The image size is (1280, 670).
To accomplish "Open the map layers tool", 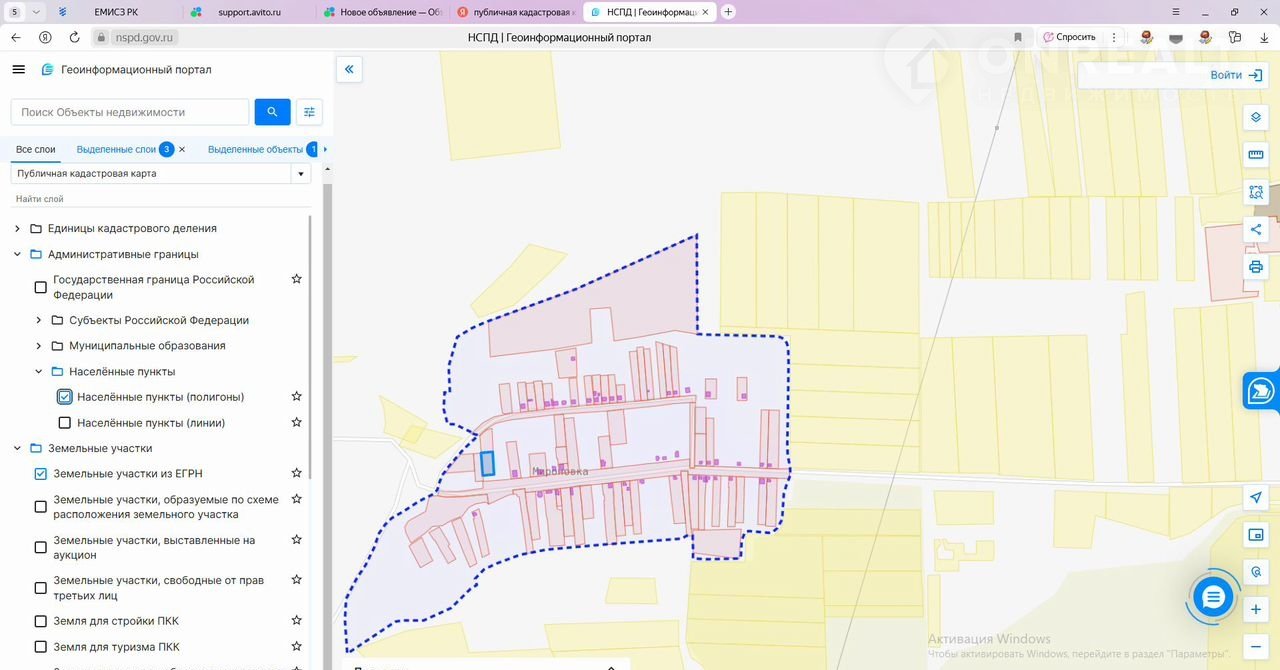I will point(1256,117).
